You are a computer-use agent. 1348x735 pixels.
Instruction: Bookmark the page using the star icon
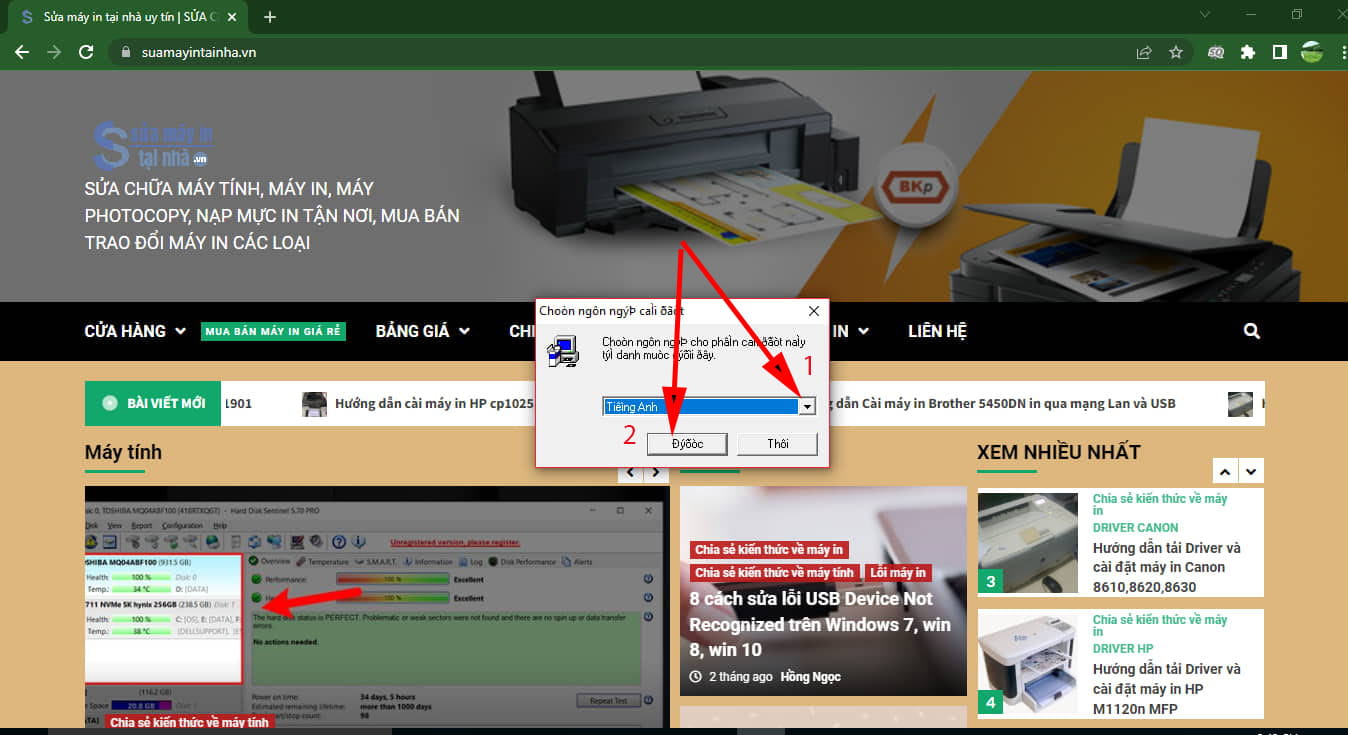[1176, 51]
